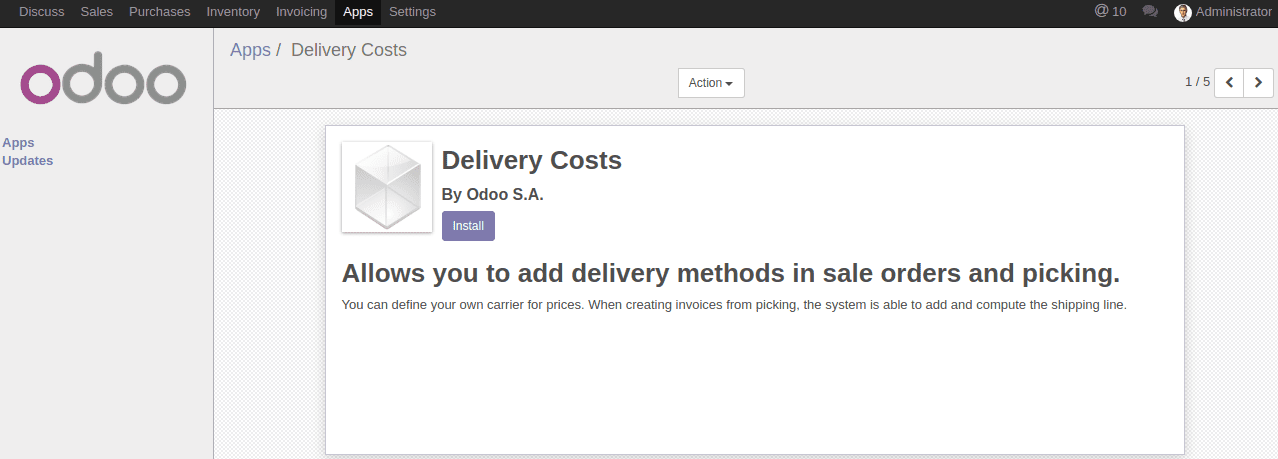The image size is (1278, 459).
Task: Go back to the Apps breadcrumb
Action: point(250,50)
